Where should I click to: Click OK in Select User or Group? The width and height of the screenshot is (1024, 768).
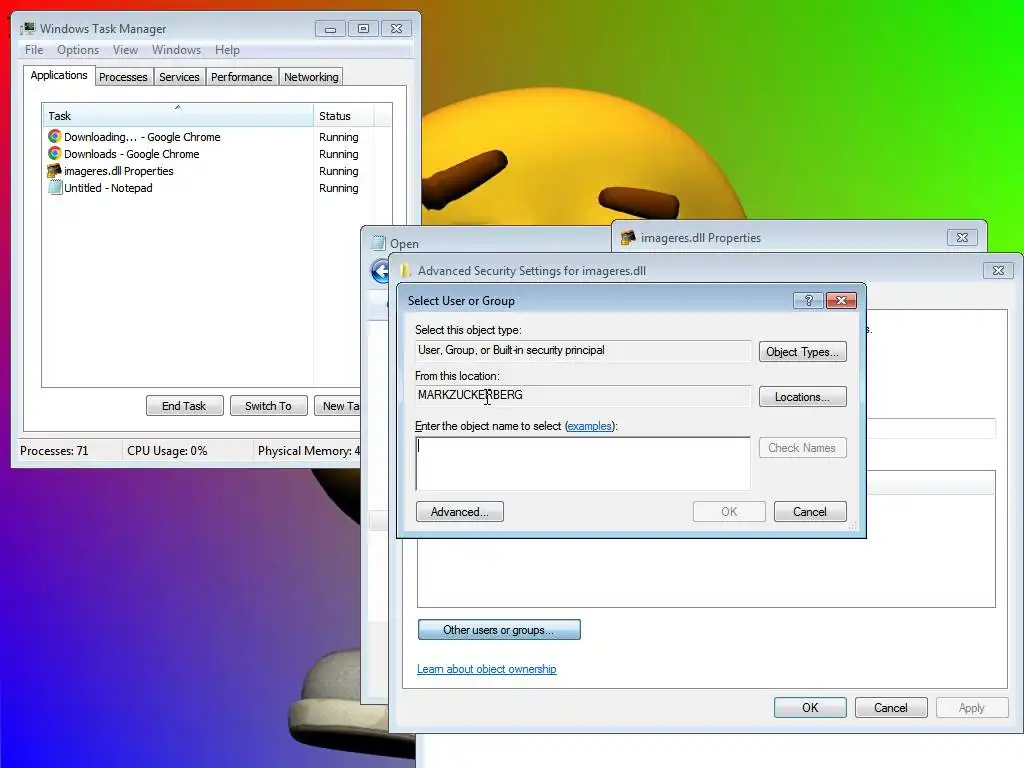pos(729,511)
